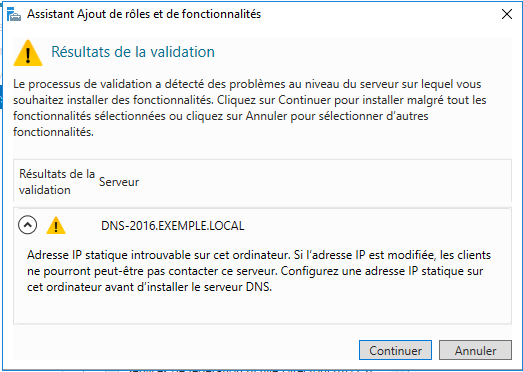Click the large yellow warning triangle icon
Viewport: 523px width, 372px height.
click(28, 53)
